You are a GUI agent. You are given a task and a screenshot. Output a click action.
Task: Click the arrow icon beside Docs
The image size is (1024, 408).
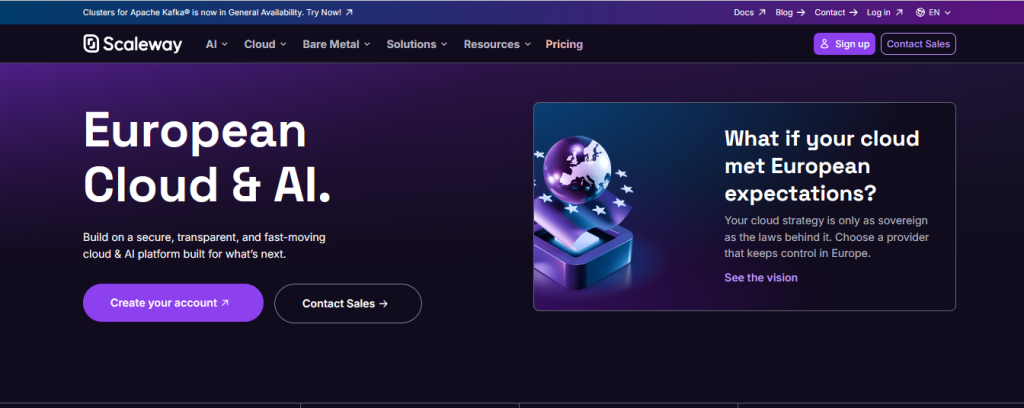761,12
